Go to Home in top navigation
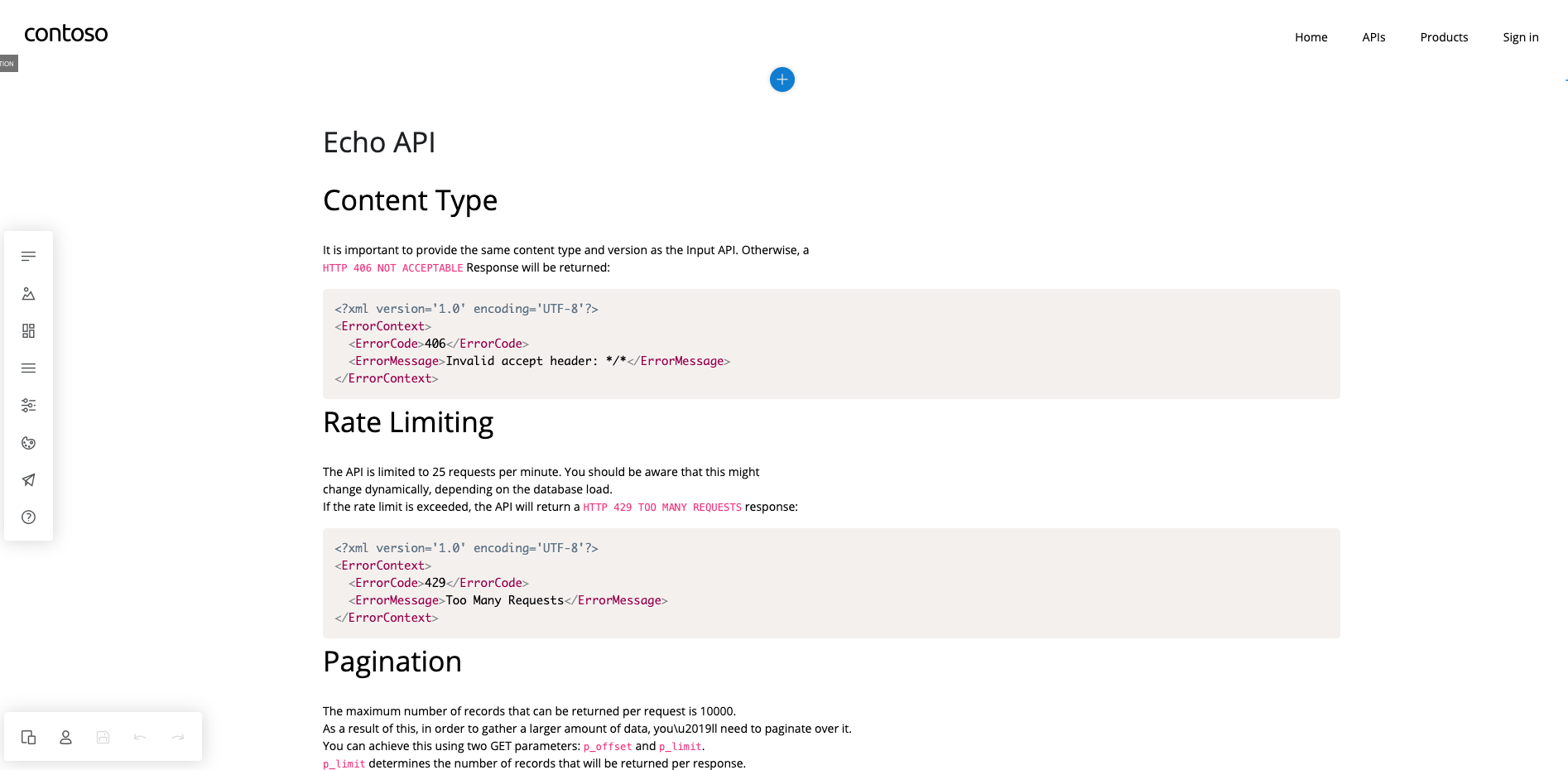 click(1311, 37)
